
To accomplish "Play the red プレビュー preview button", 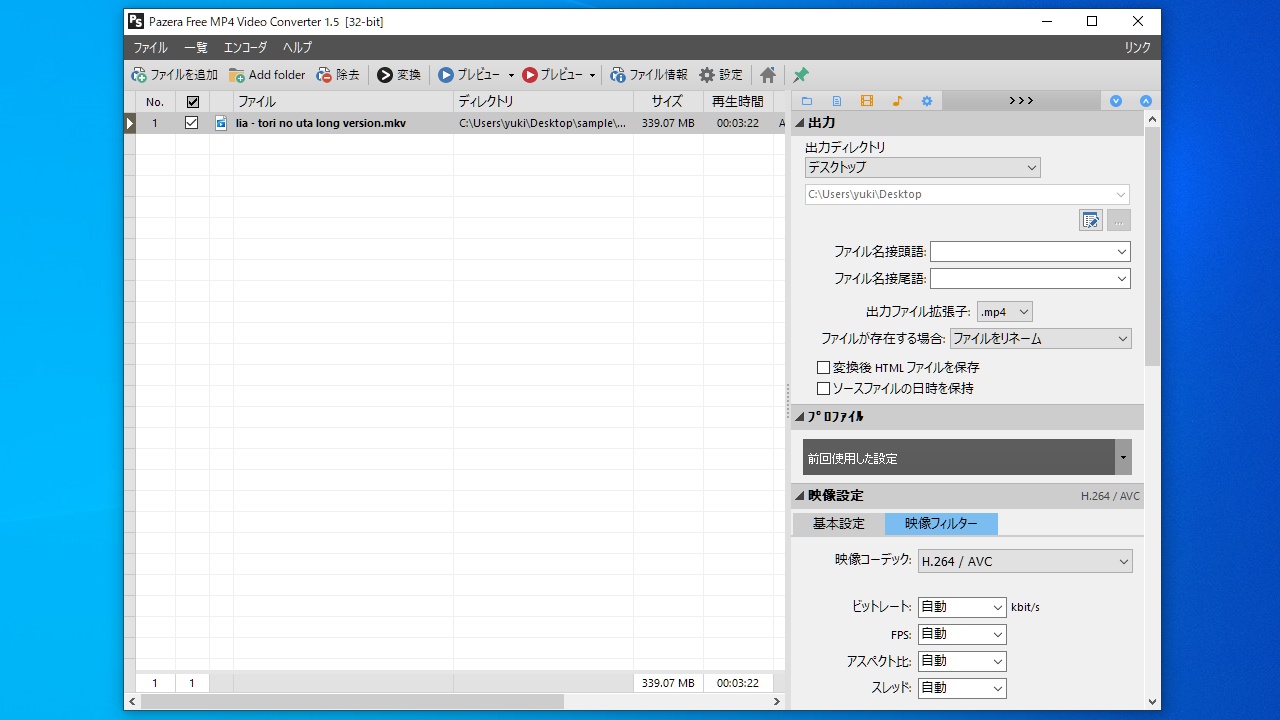I will 551,75.
